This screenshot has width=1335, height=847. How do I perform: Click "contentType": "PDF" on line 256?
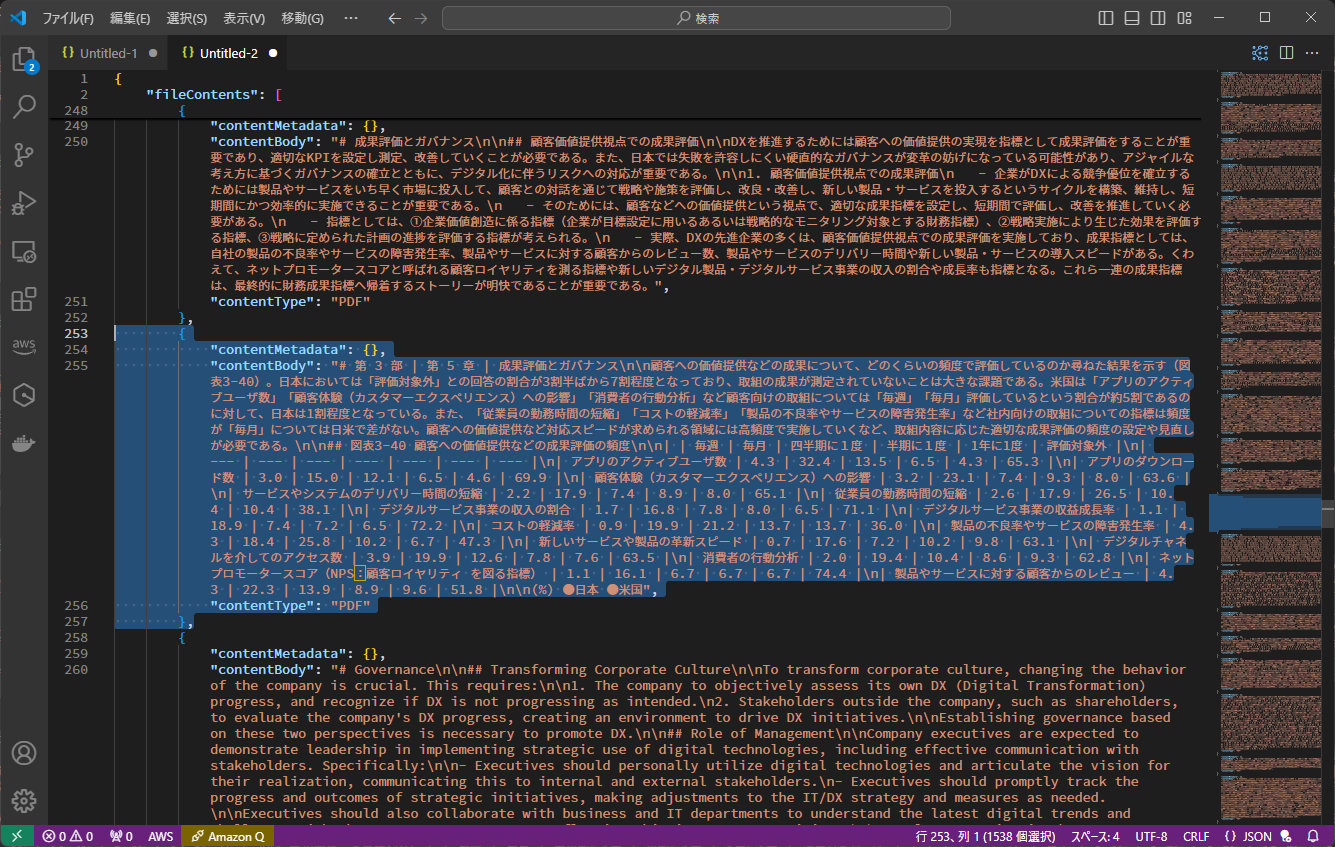coord(290,606)
